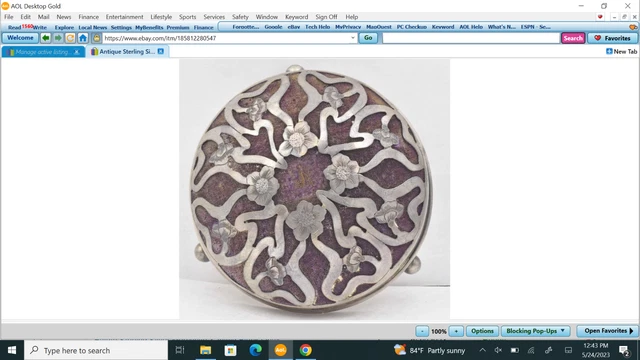Open the MapQuest favorites shortcut
Screen dimensions: 640x360
click(x=379, y=27)
